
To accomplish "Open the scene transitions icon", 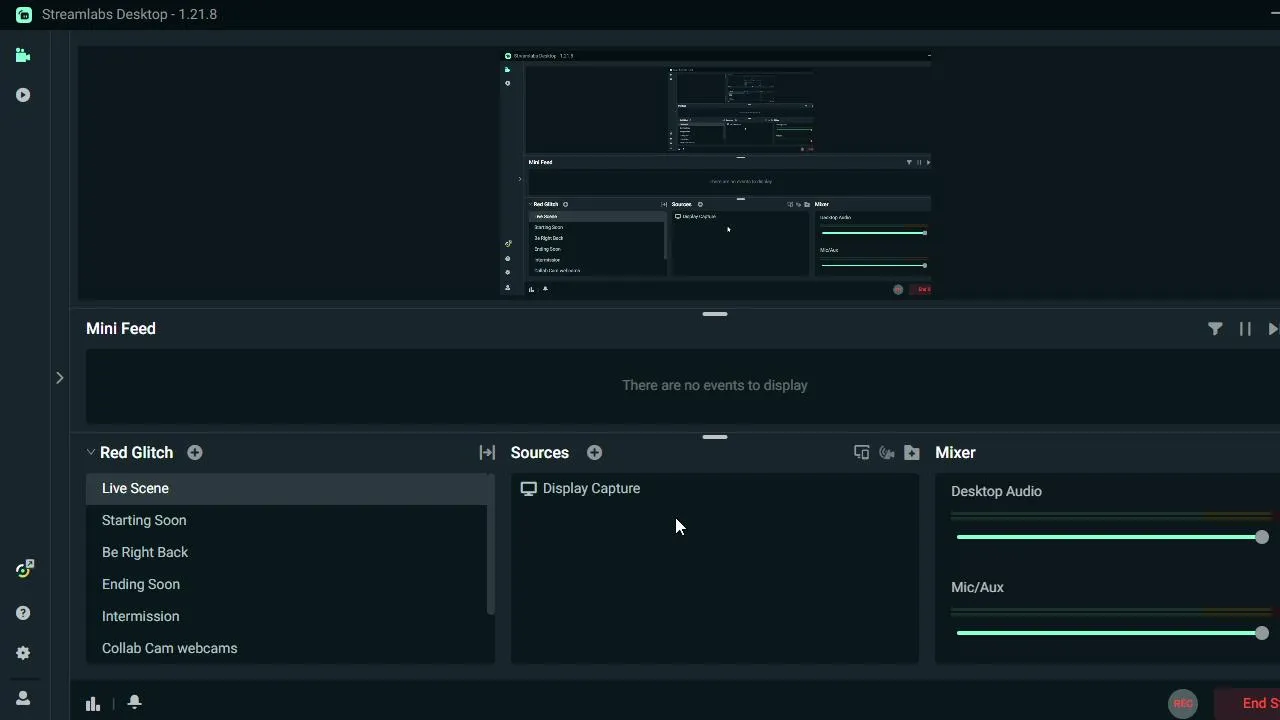I will pos(487,453).
